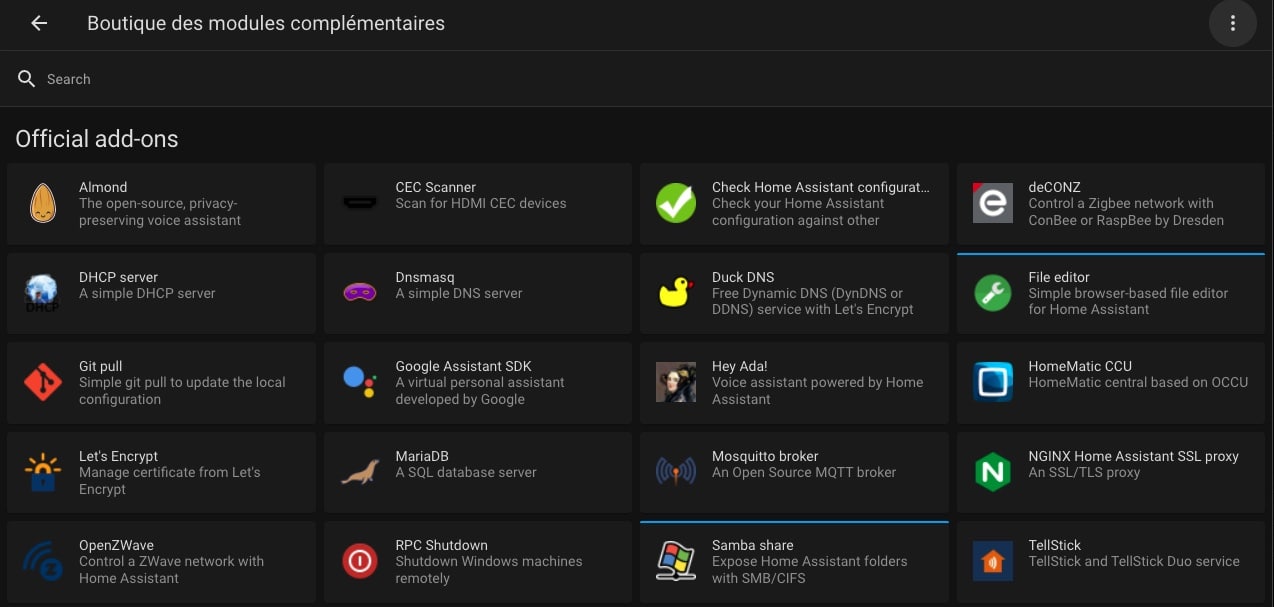Select the RPC Shutdown title text

point(442,545)
